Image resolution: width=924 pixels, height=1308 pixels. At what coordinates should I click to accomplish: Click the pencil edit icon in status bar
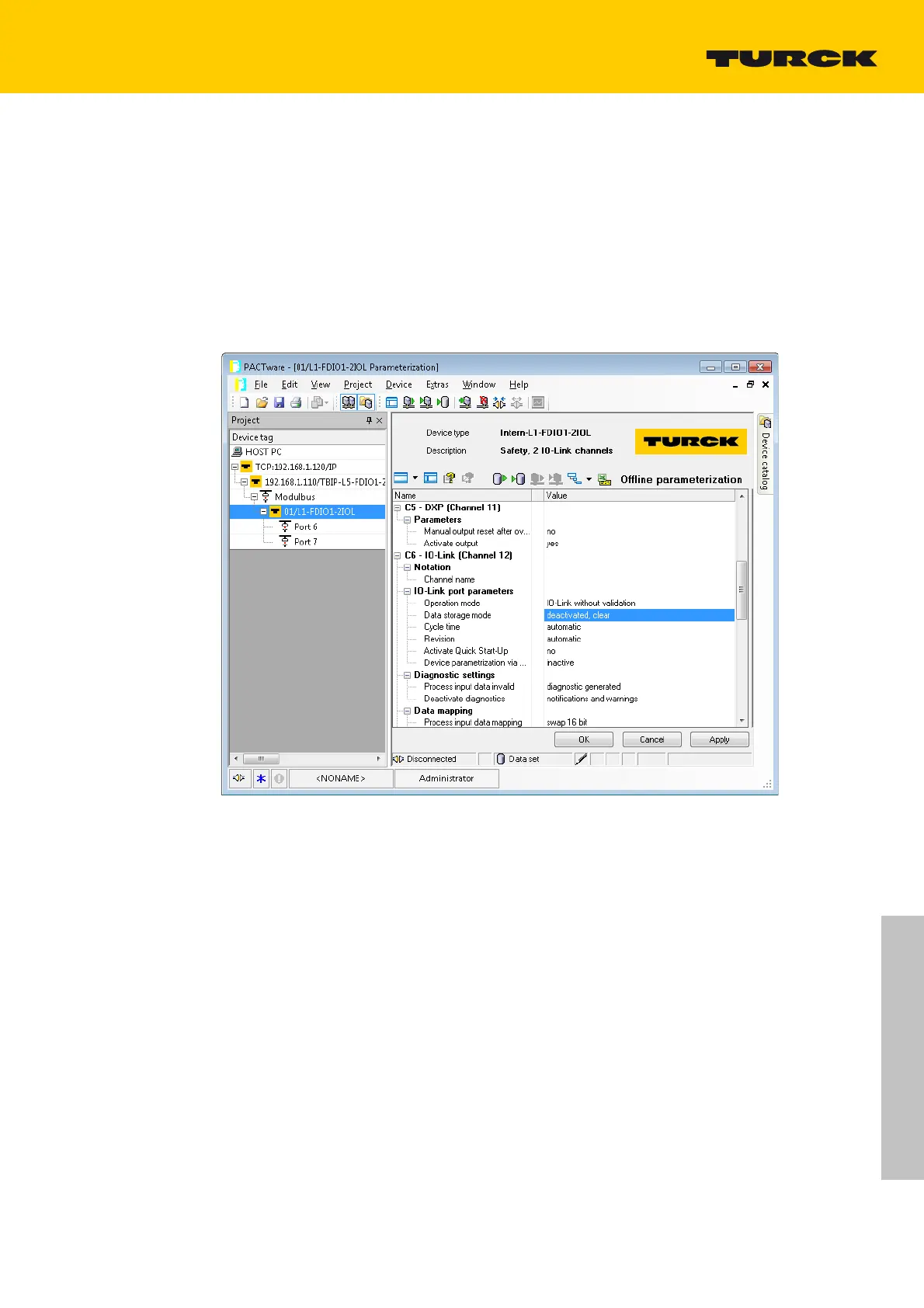pyautogui.click(x=581, y=759)
